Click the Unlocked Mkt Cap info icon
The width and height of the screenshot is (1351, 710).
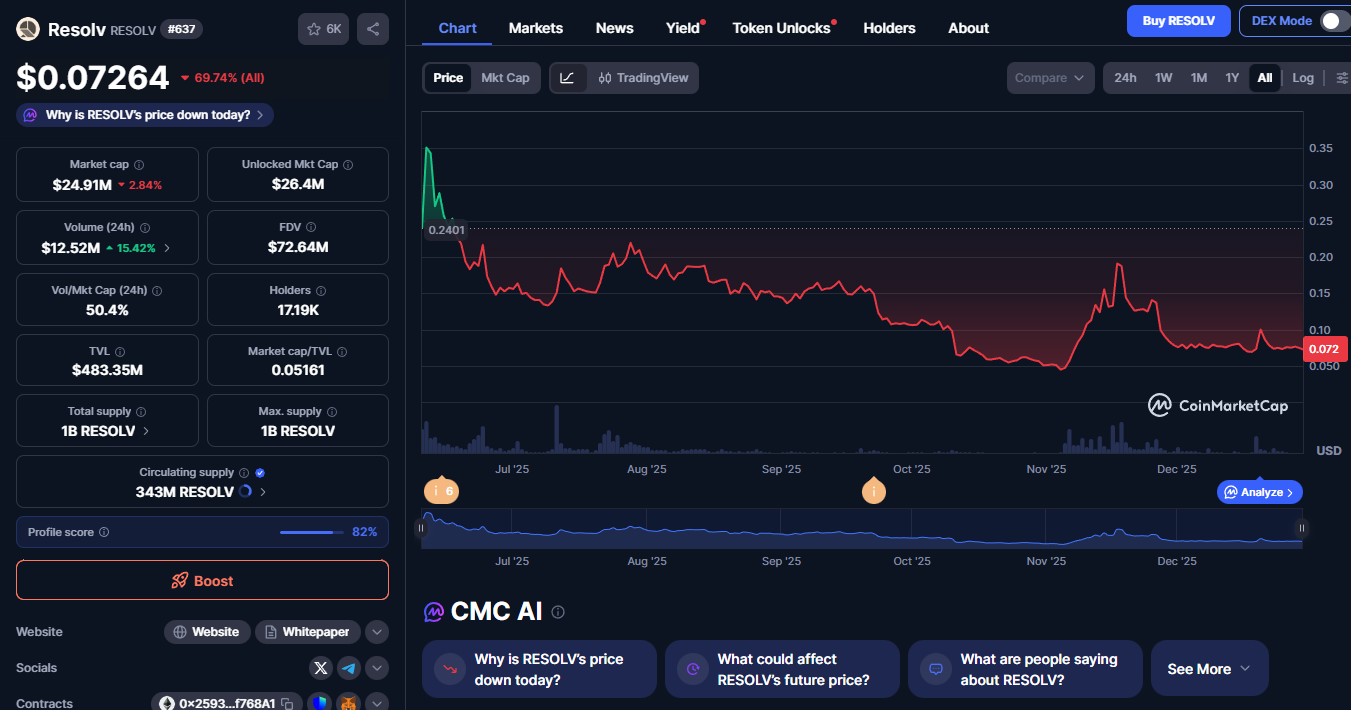coord(348,165)
